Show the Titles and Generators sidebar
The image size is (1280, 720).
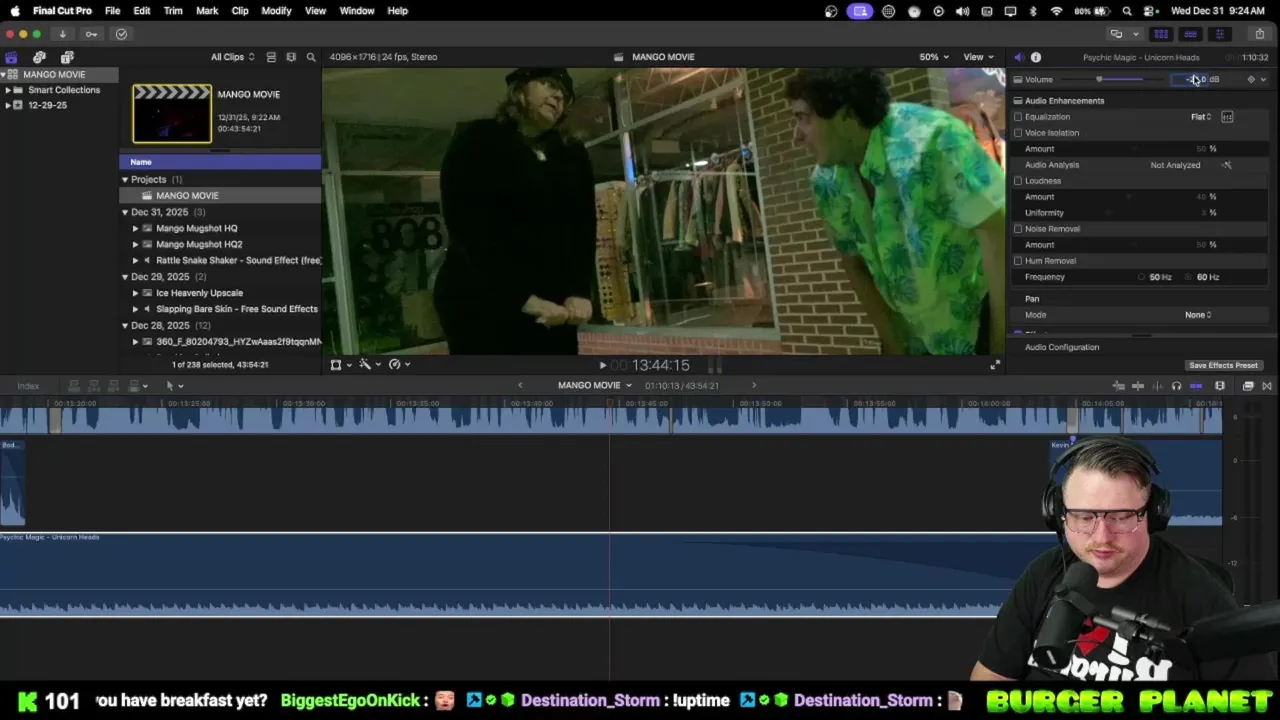coord(67,57)
